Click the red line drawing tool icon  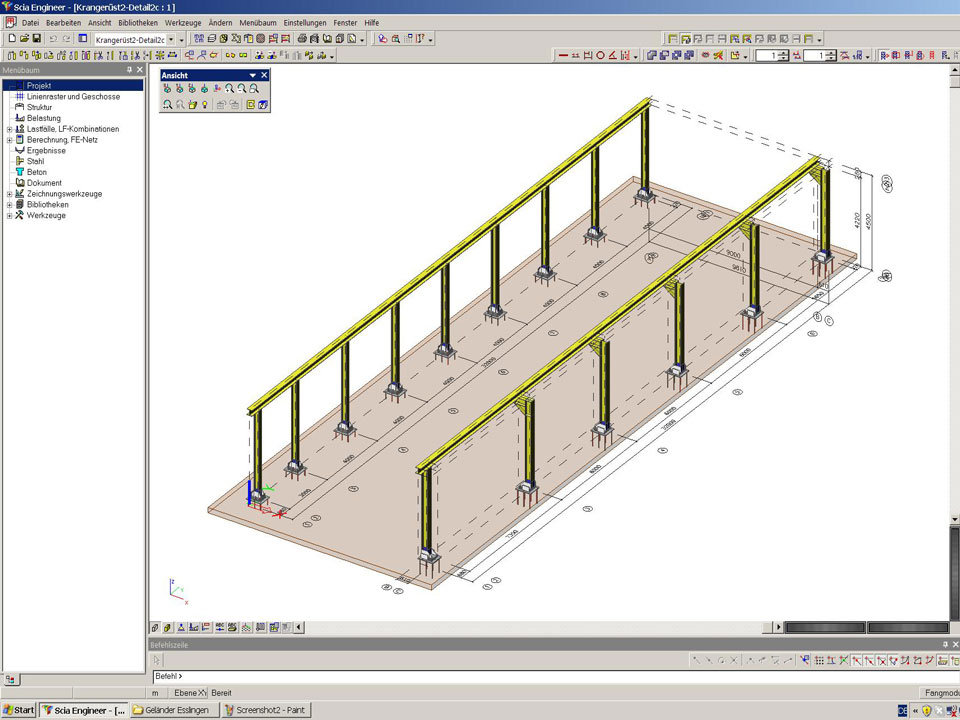tap(563, 56)
